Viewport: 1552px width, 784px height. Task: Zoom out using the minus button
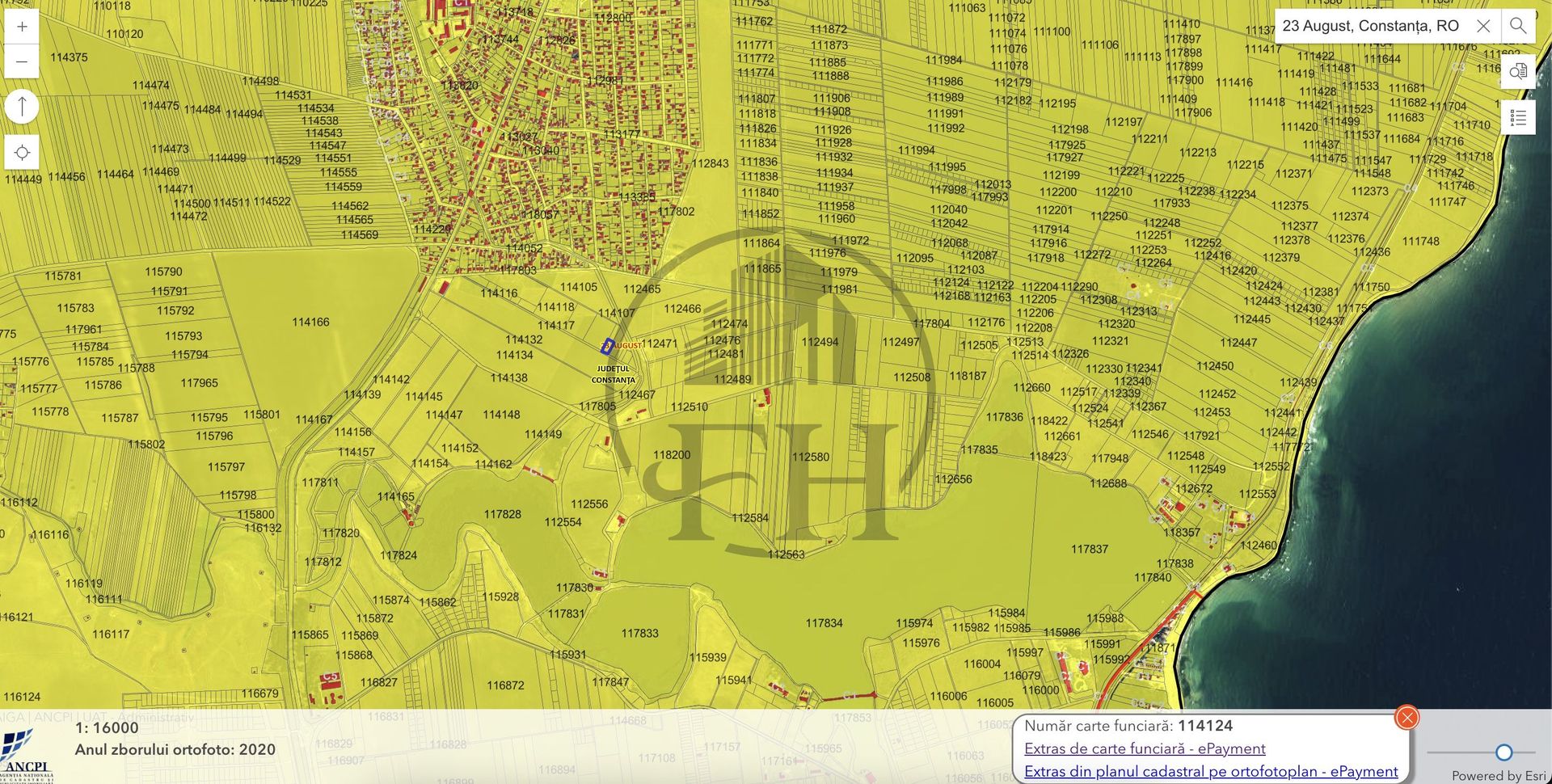tap(22, 61)
